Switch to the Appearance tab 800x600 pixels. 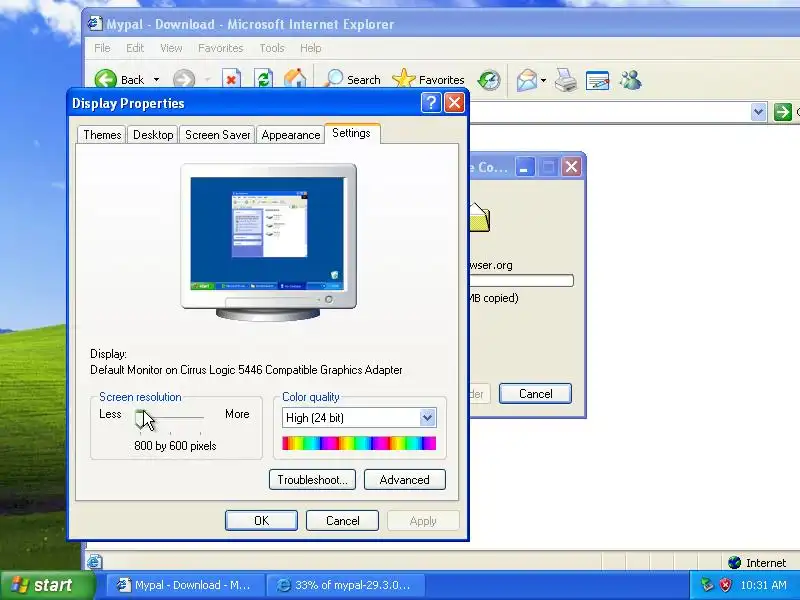click(x=290, y=135)
